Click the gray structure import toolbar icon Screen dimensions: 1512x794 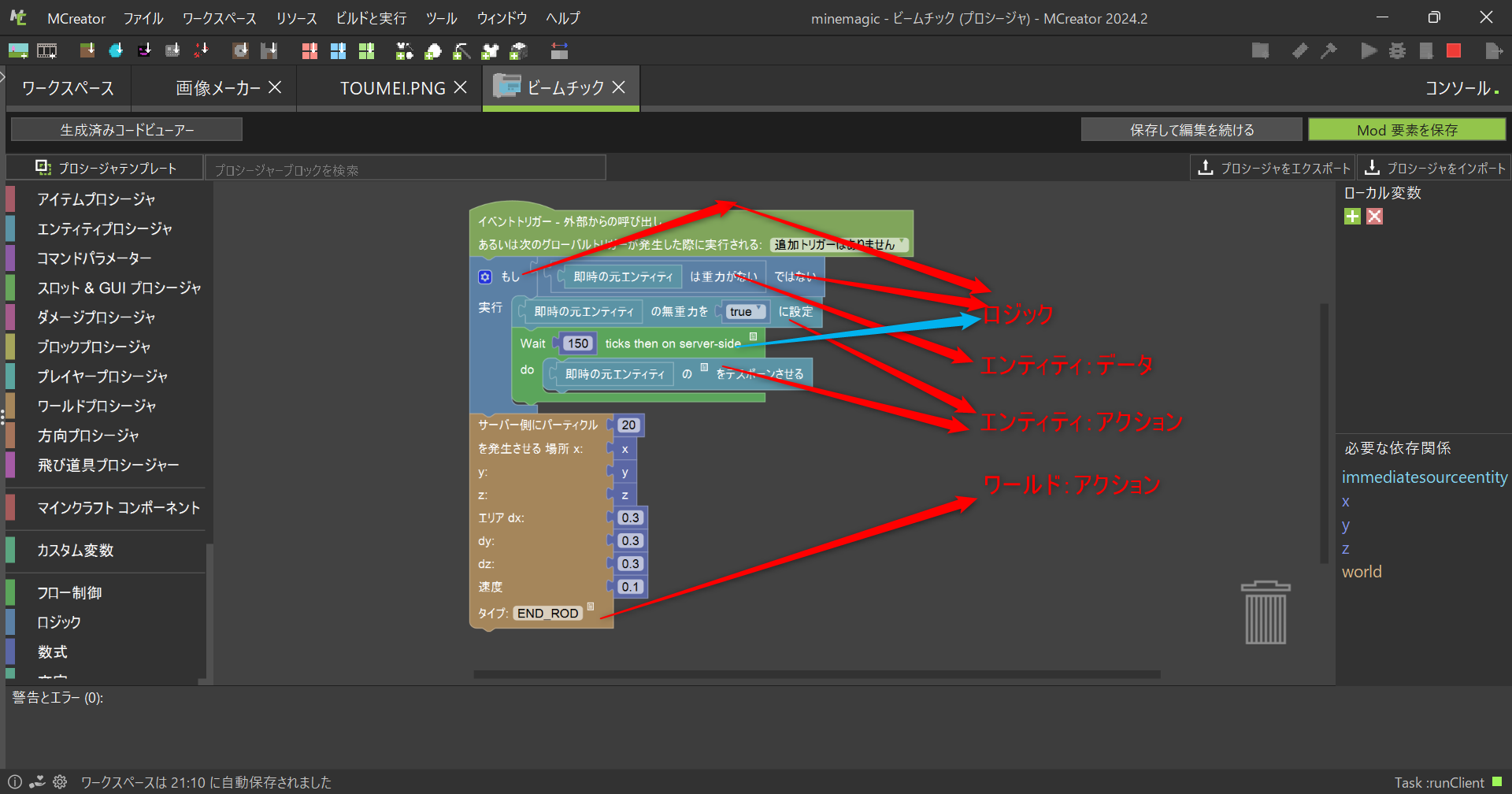(269, 51)
